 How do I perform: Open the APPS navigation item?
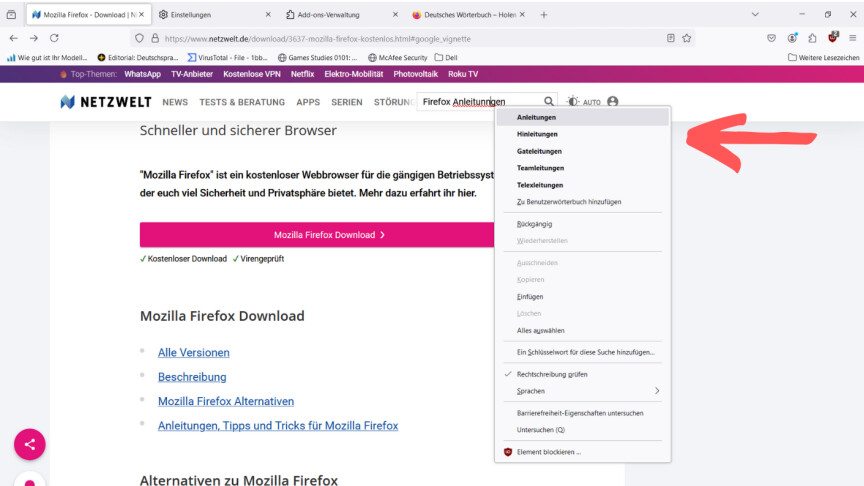point(308,102)
